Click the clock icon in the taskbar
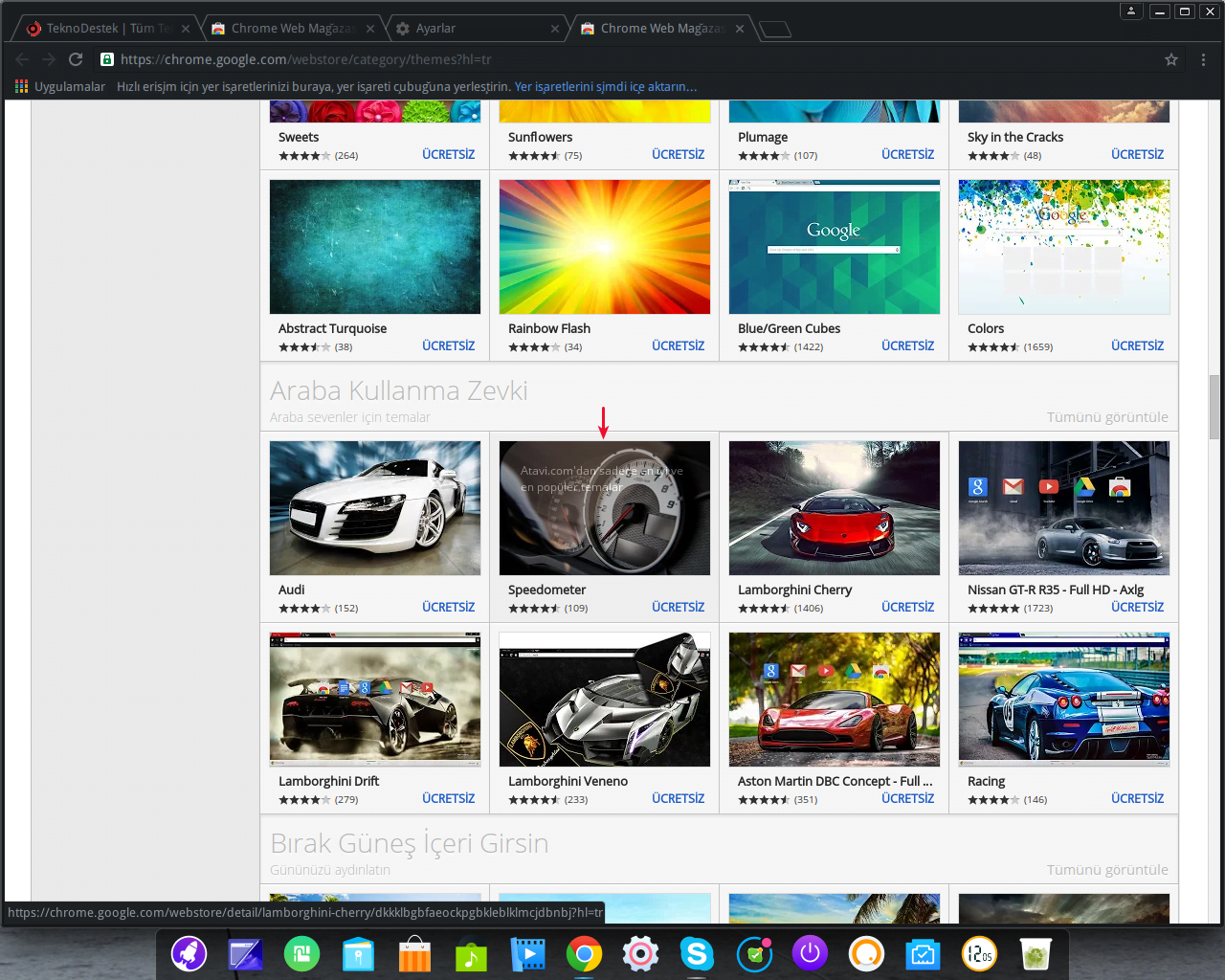This screenshot has height=980, width=1225. pyautogui.click(x=978, y=954)
